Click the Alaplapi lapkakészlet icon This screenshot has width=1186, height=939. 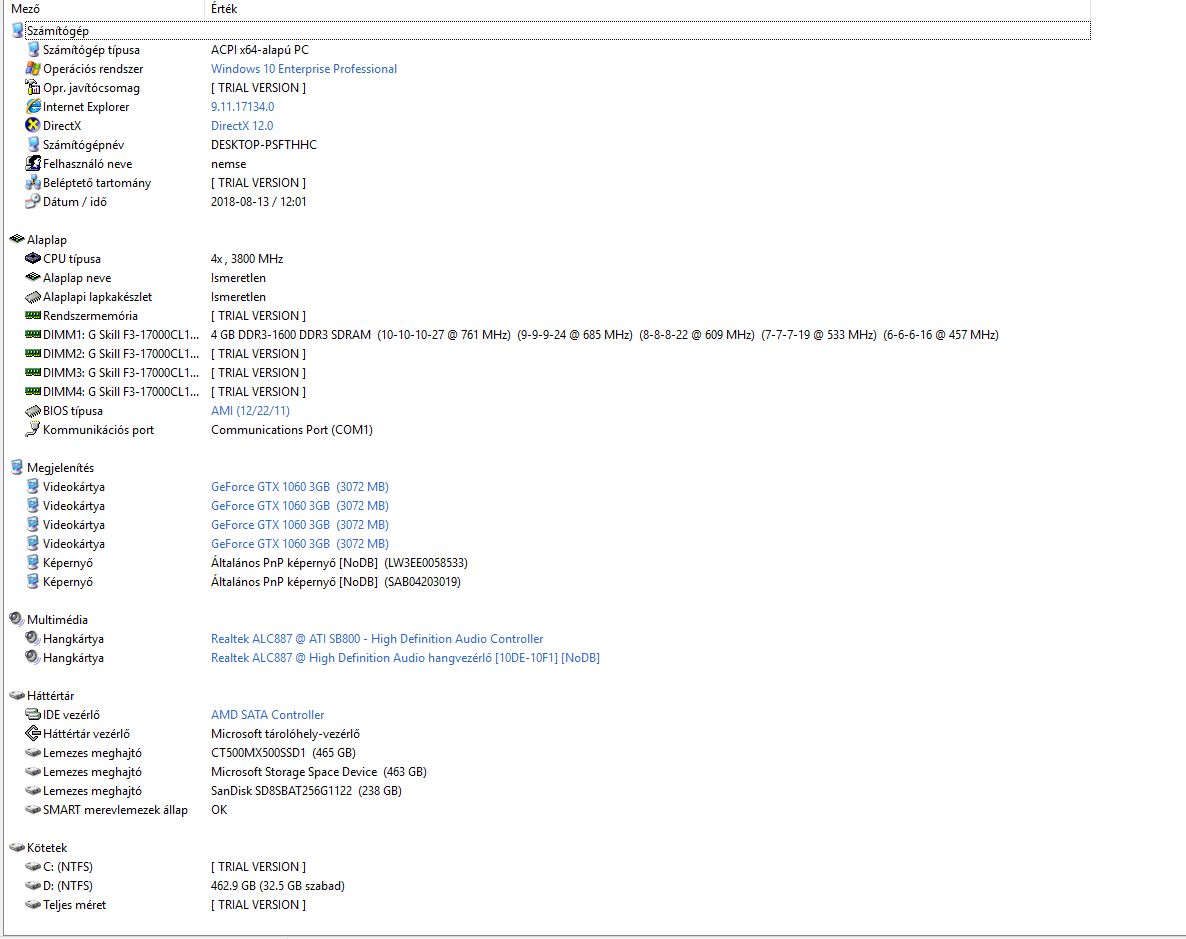[x=33, y=296]
